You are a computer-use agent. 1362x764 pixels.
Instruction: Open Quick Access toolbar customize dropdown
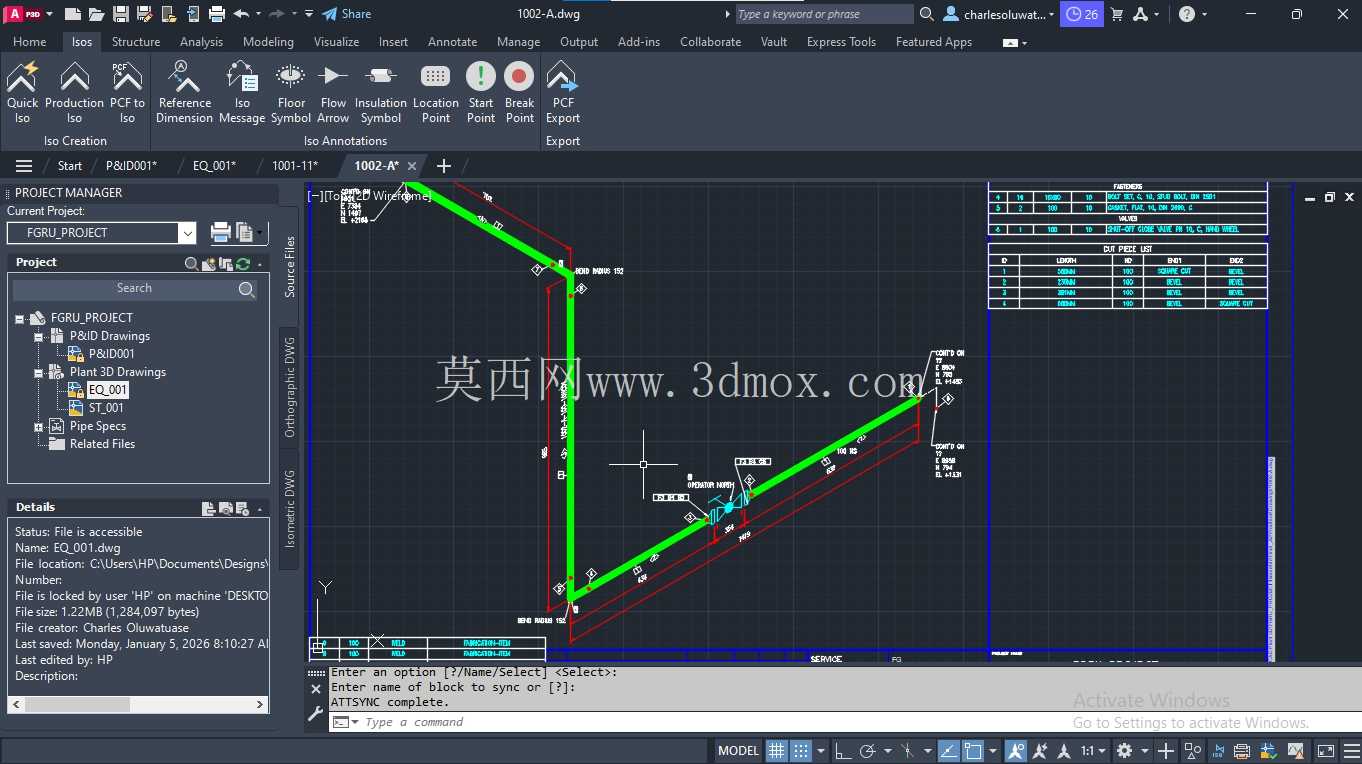pyautogui.click(x=309, y=14)
